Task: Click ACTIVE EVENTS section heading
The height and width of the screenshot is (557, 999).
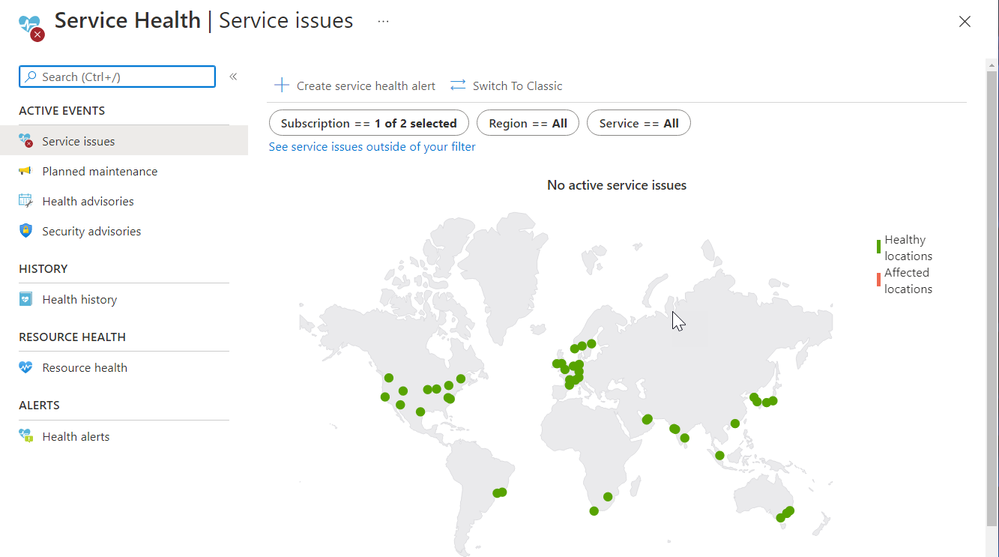Action: click(62, 111)
